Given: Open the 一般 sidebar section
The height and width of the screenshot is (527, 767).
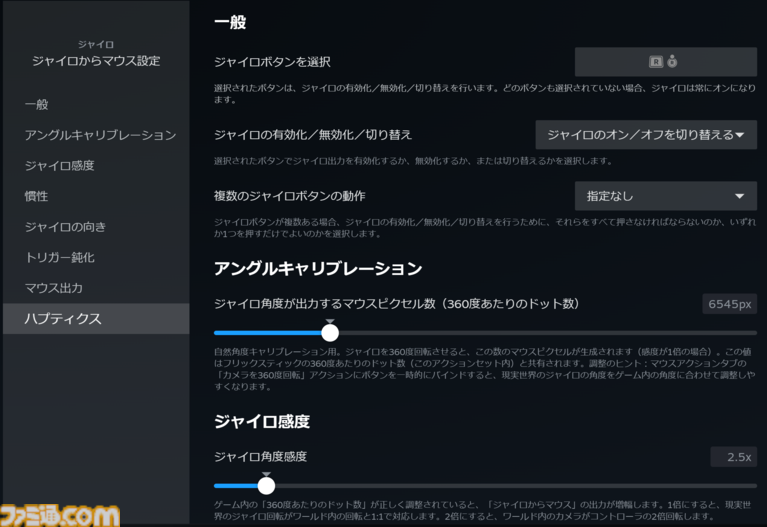Looking at the screenshot, I should (96, 104).
